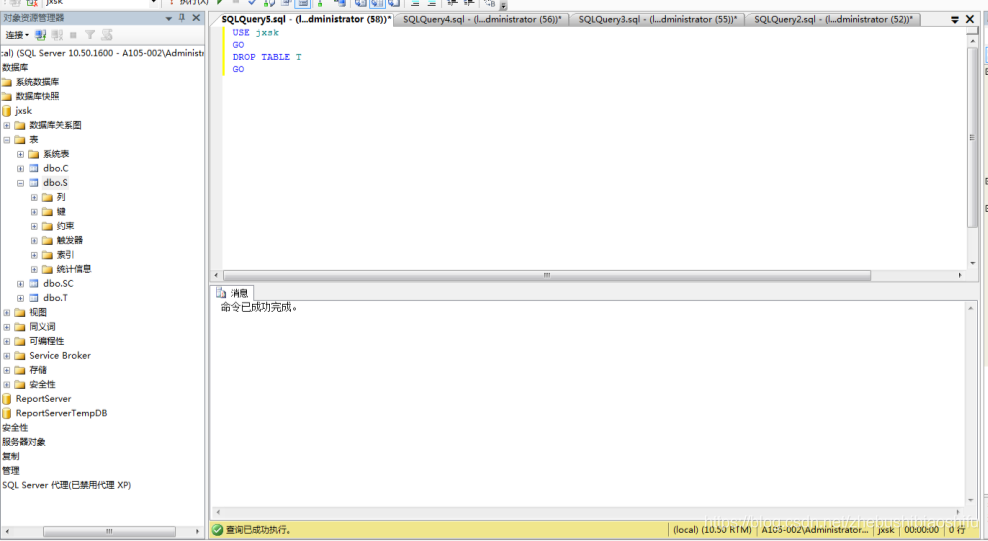Select the 数据库快照 folder
988x541 pixels.
[37, 96]
